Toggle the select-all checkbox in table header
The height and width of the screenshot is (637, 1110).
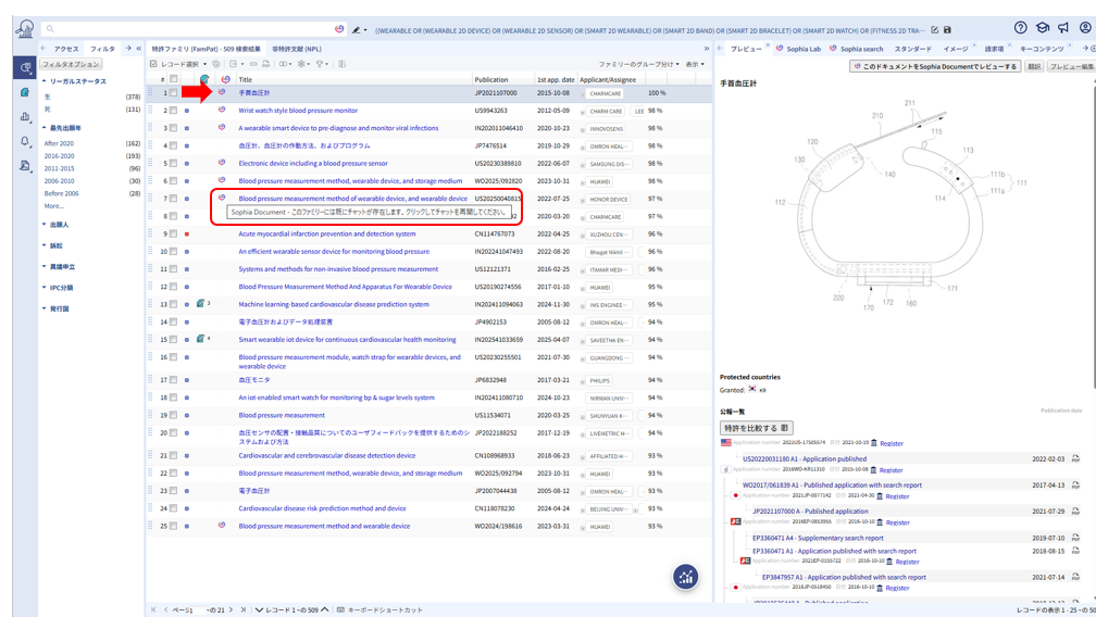coord(173,79)
